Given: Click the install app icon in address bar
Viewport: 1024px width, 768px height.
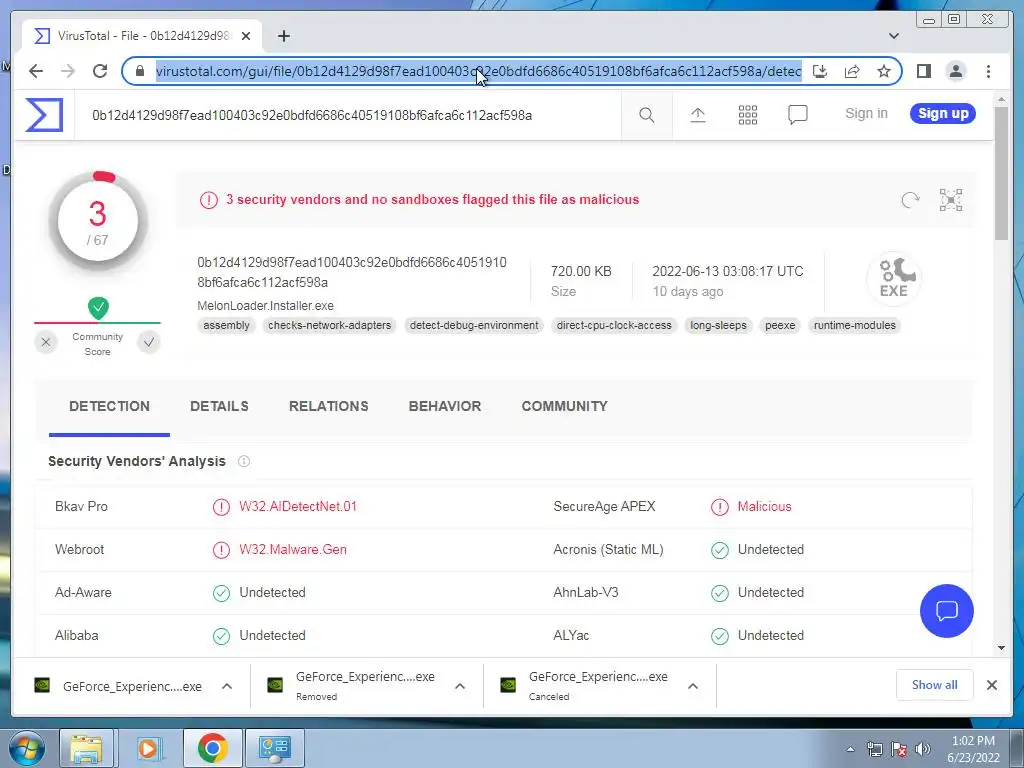Looking at the screenshot, I should click(820, 71).
